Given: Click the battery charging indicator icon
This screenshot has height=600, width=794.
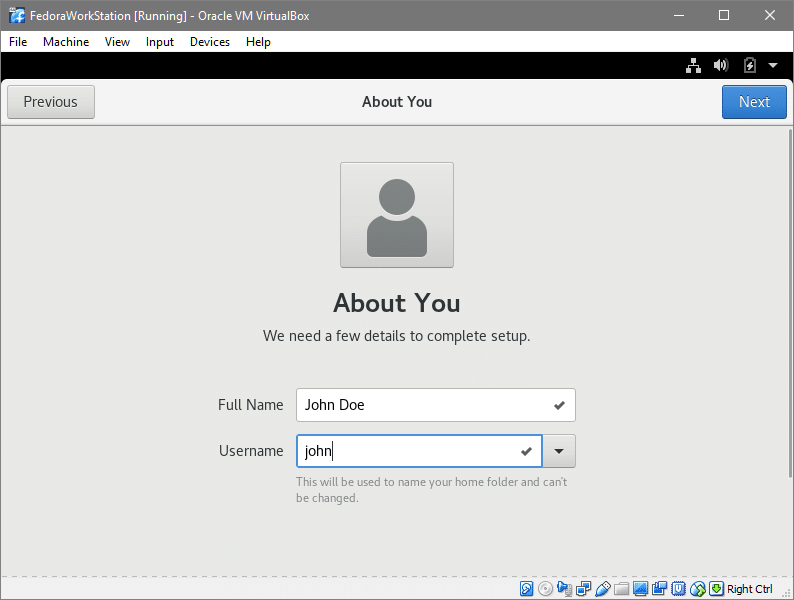Looking at the screenshot, I should point(750,66).
